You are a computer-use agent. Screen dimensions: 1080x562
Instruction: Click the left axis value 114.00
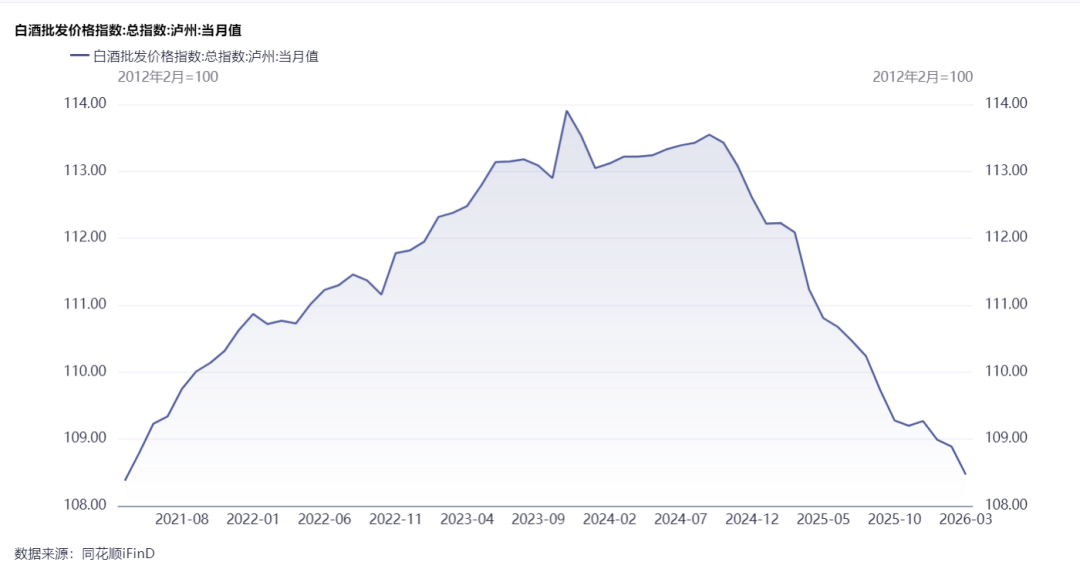tap(85, 103)
